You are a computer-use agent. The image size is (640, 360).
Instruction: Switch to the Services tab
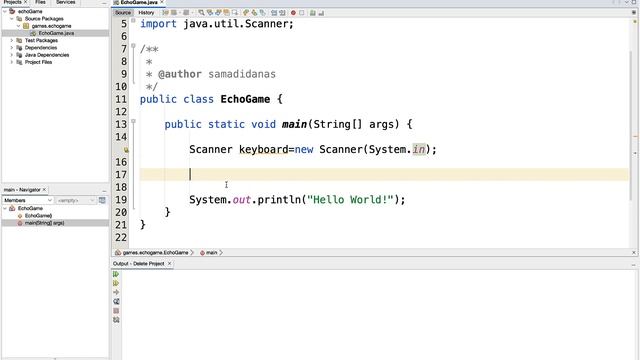(x=65, y=2)
